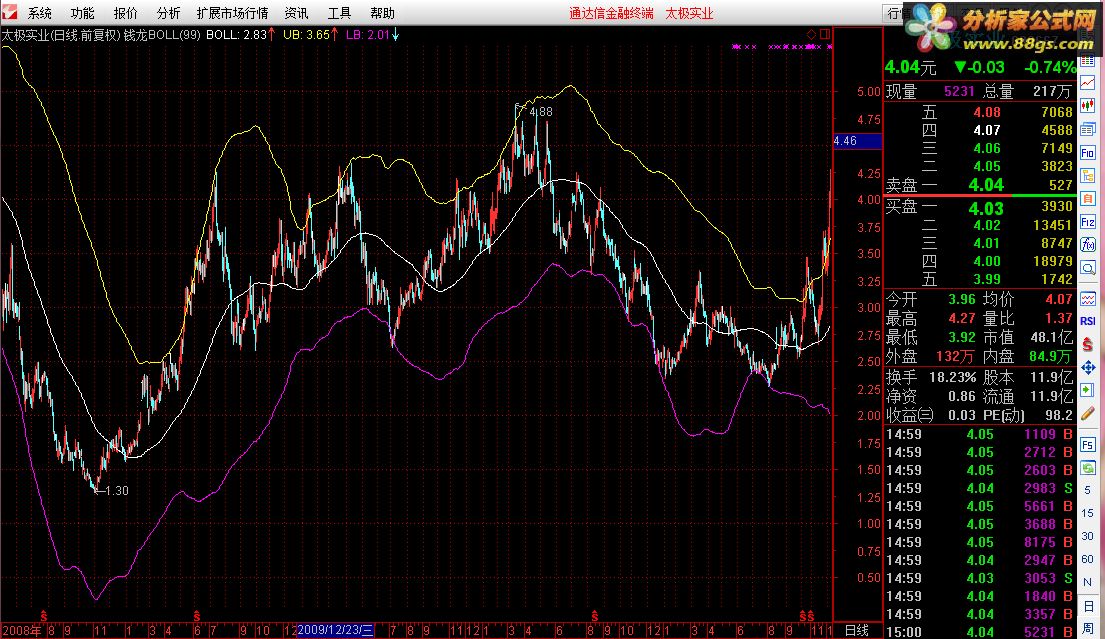This screenshot has height=639, width=1105.
Task: Click sell-five price 4.08
Action: click(x=987, y=112)
